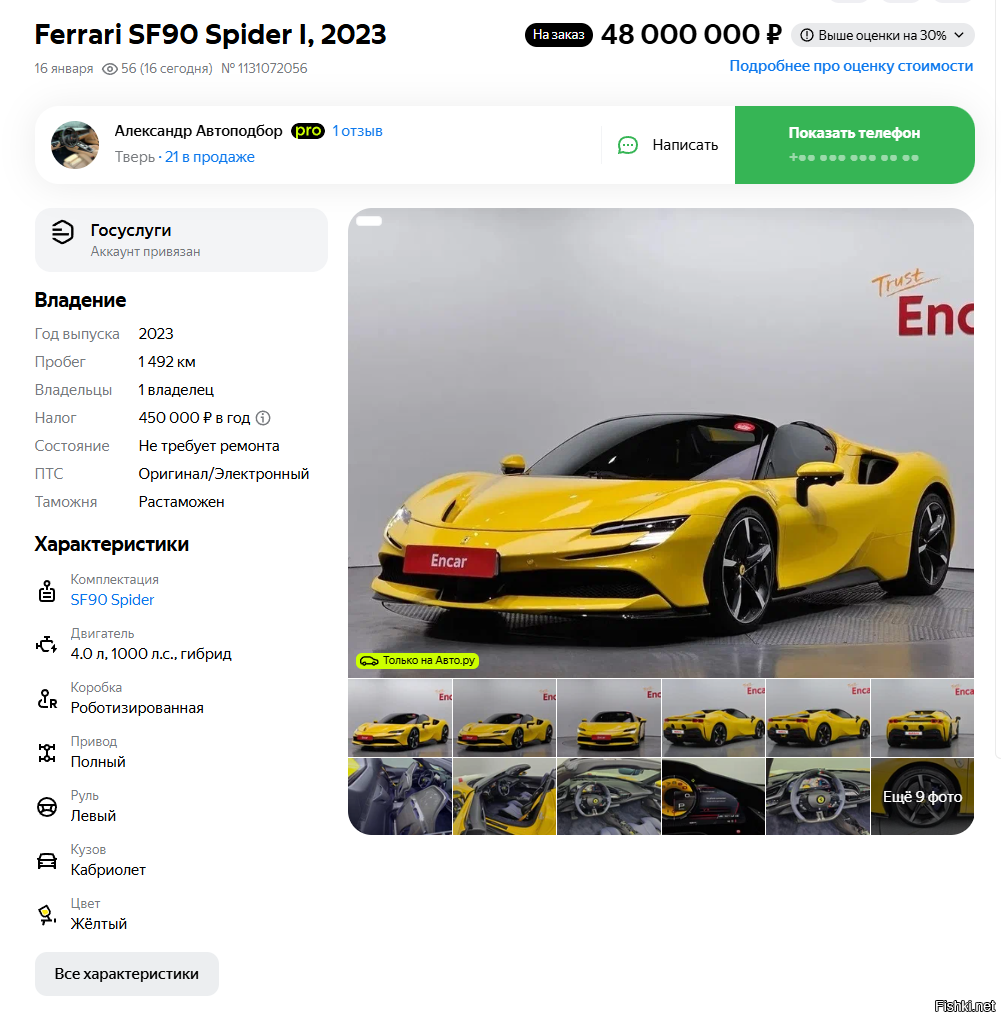
Task: Click the Госуслуги logo icon
Action: [x=62, y=232]
